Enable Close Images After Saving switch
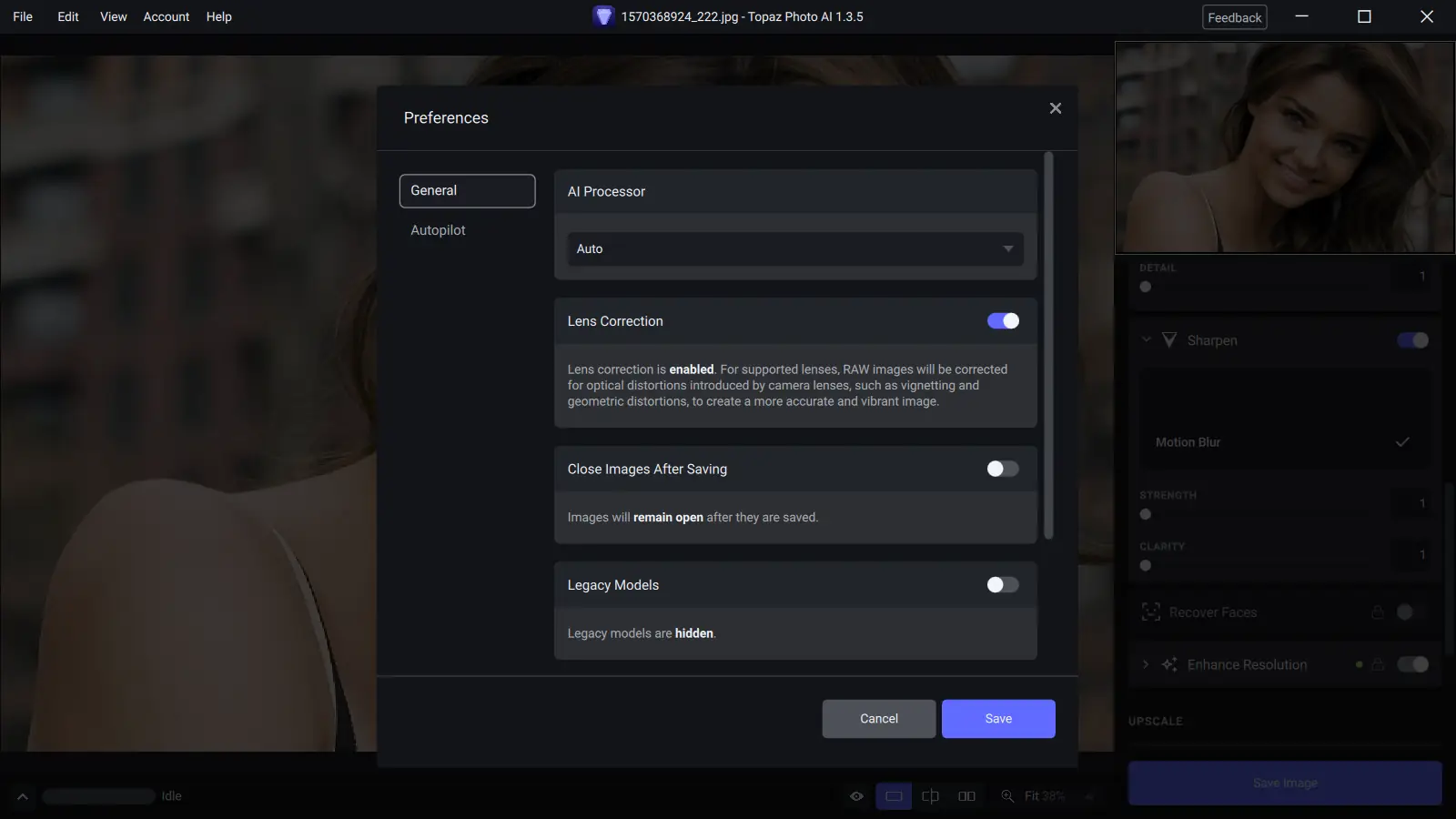The image size is (1456, 819). tap(1003, 469)
